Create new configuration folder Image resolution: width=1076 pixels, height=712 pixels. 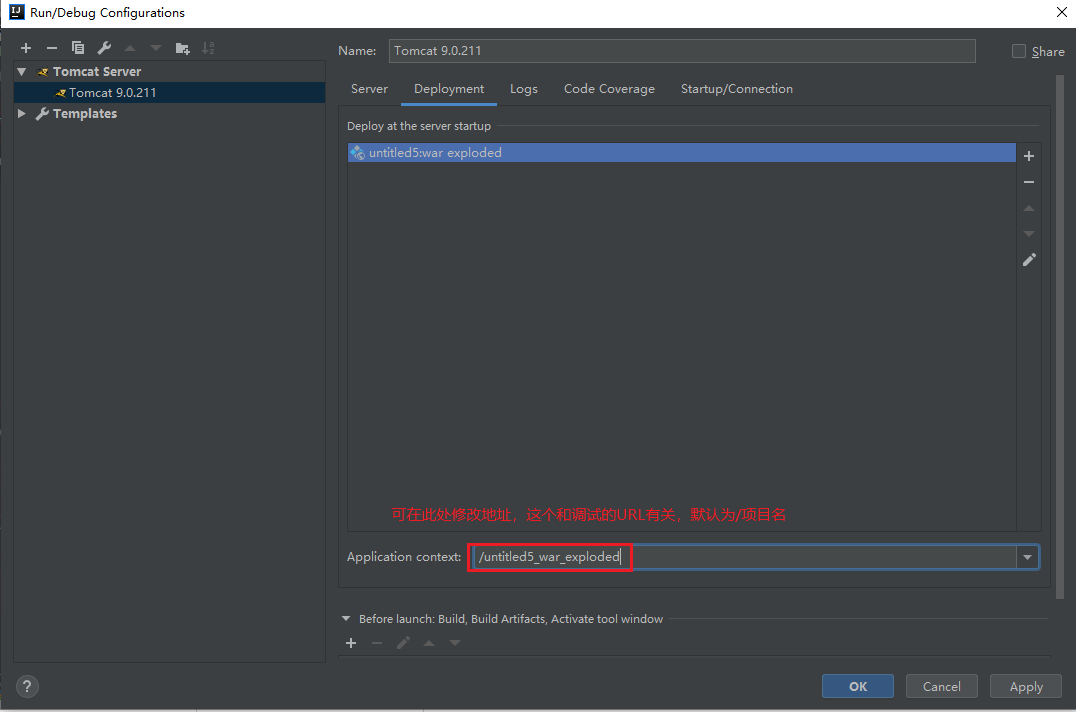(x=182, y=48)
